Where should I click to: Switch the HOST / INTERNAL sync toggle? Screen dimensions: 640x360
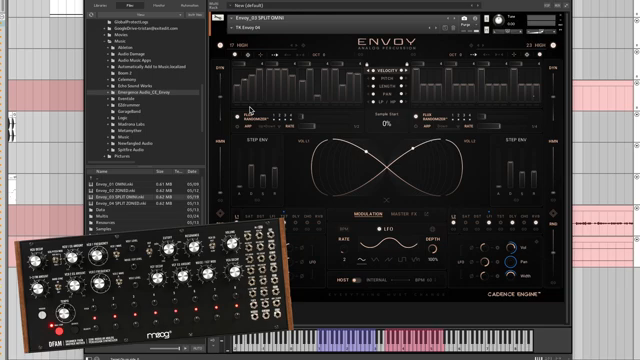pyautogui.click(x=356, y=280)
